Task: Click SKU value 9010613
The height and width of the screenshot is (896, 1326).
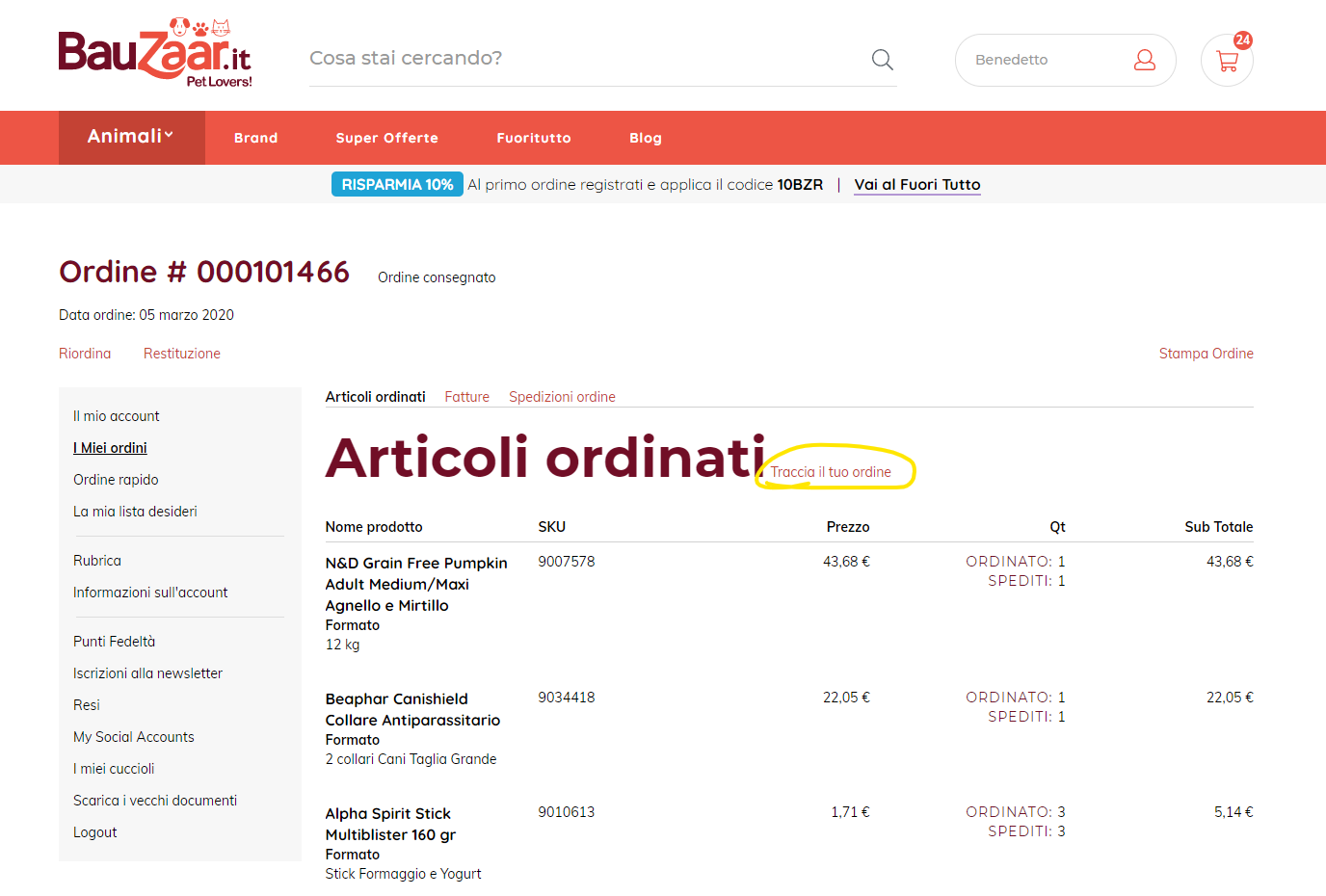Action: 567,812
